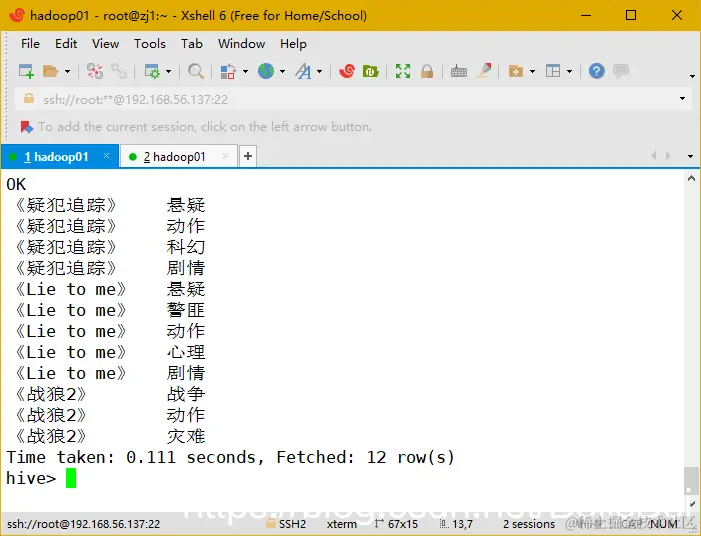Click the status bar ssh://root@192.168.56.137:22 text

pyautogui.click(x=84, y=524)
